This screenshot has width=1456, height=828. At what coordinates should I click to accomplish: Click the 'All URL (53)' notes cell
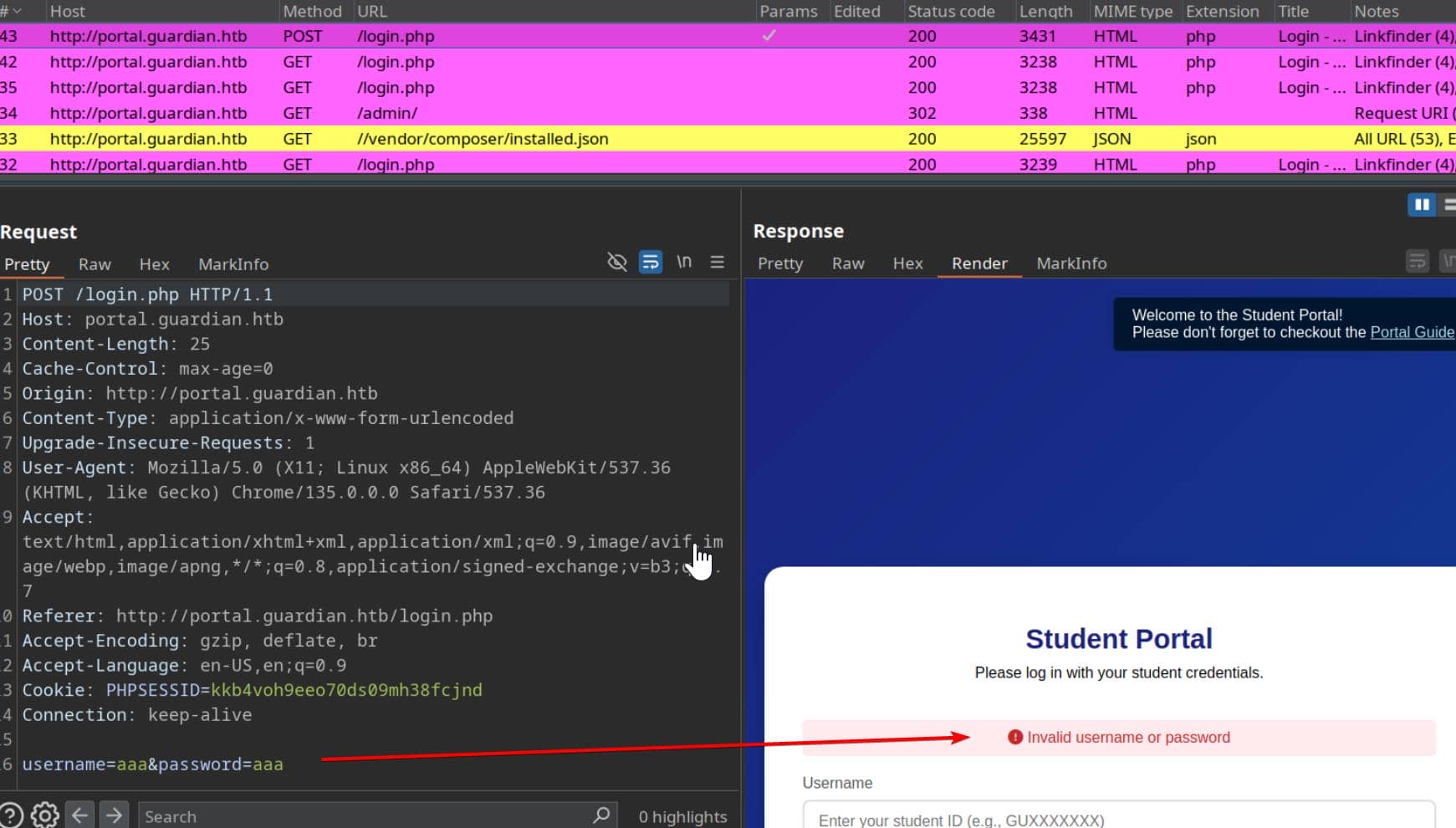pos(1404,139)
